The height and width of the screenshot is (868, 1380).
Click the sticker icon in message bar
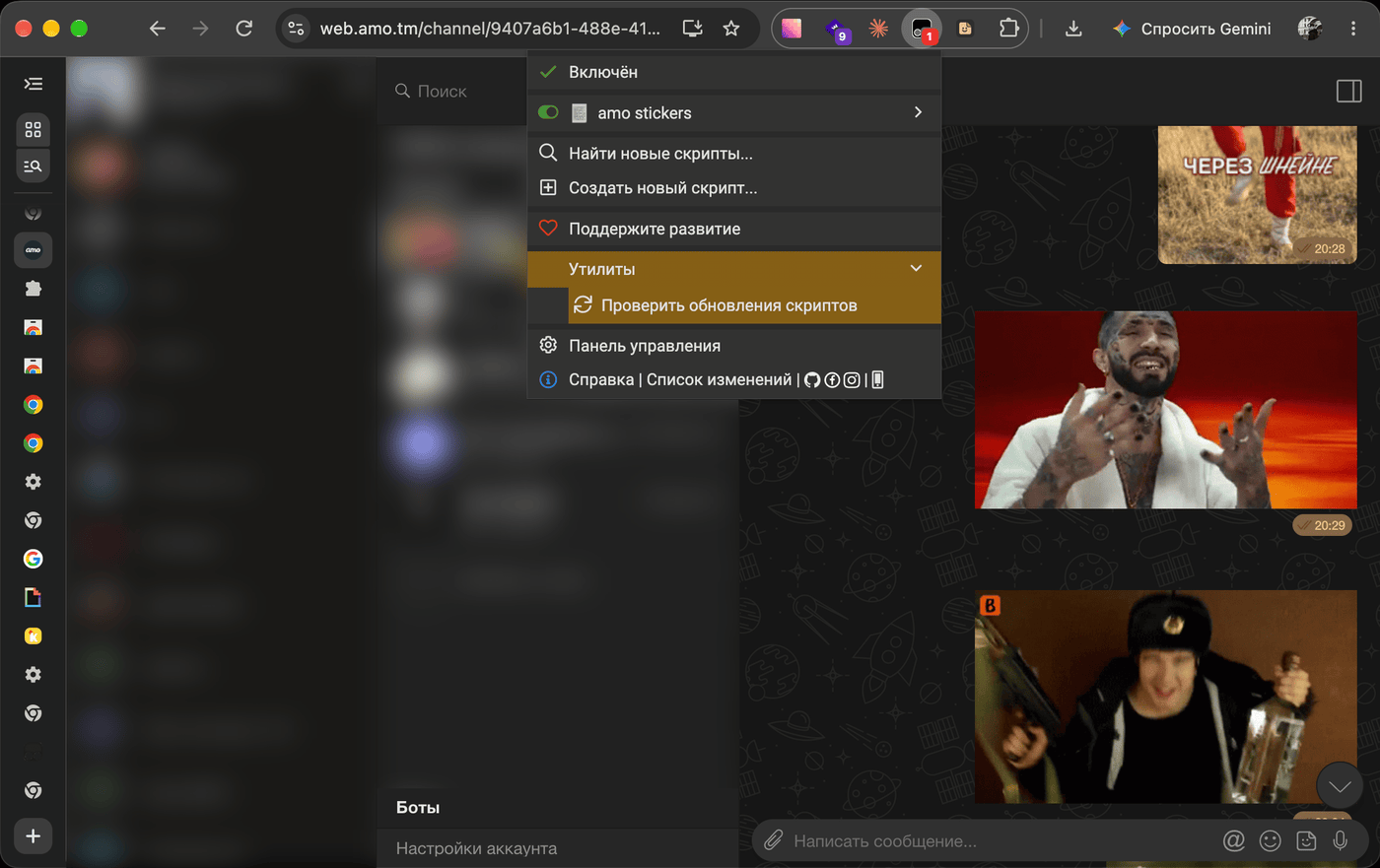[1306, 840]
